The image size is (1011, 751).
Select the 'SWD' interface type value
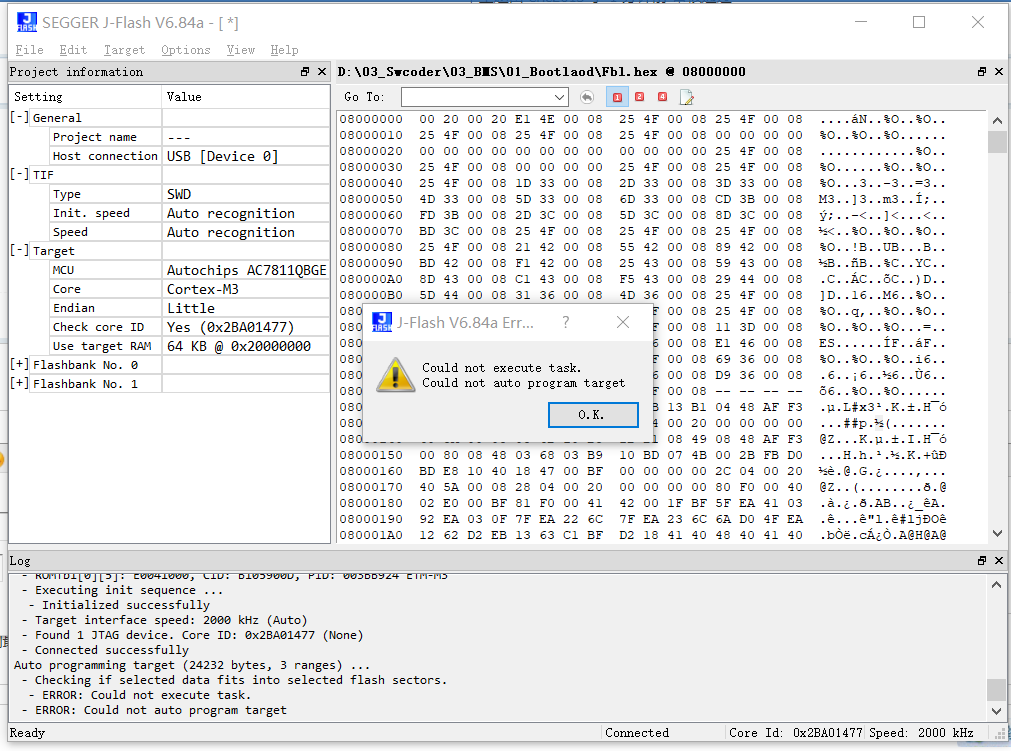(179, 194)
